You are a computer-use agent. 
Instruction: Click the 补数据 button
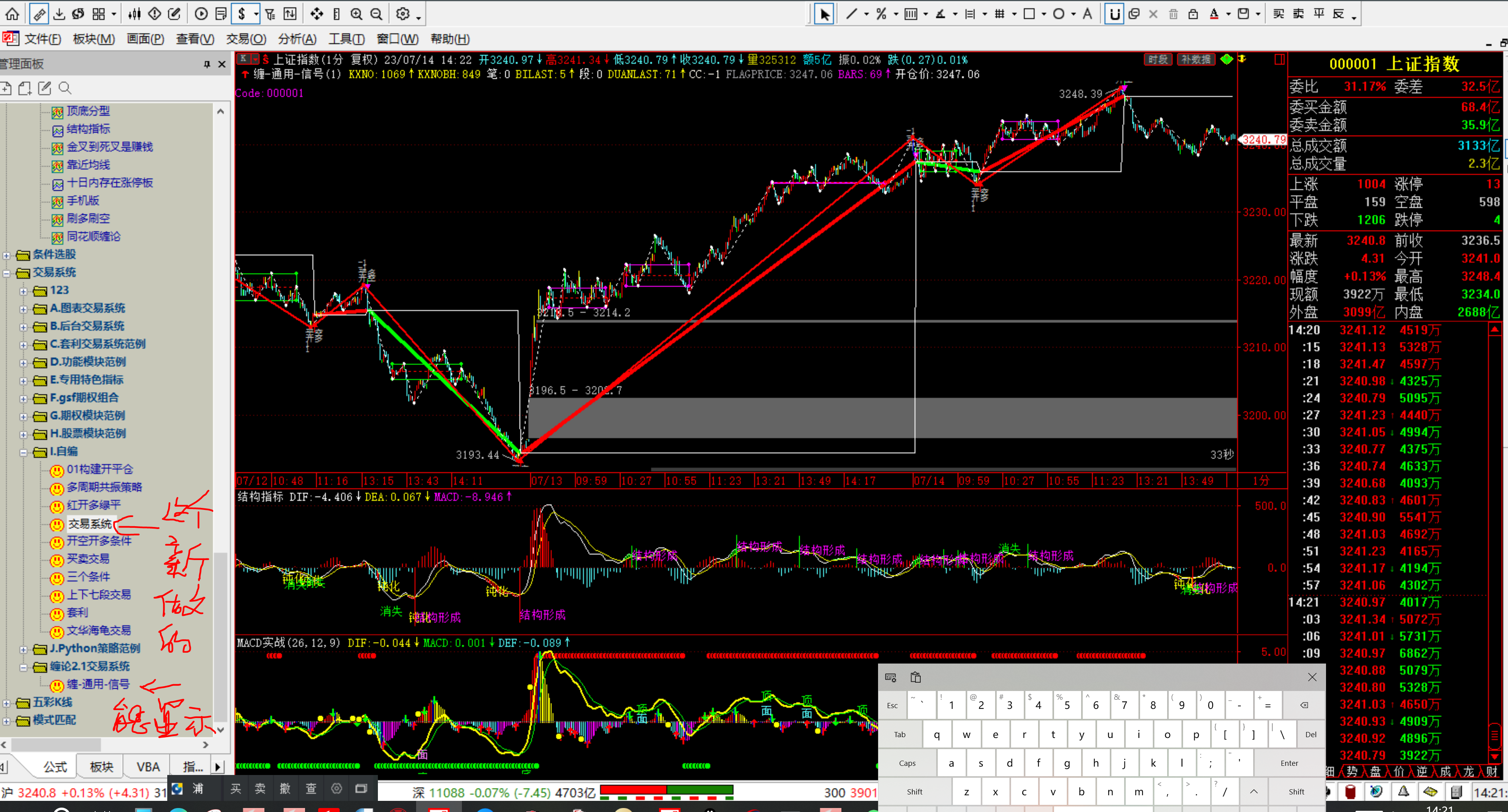[x=1195, y=59]
